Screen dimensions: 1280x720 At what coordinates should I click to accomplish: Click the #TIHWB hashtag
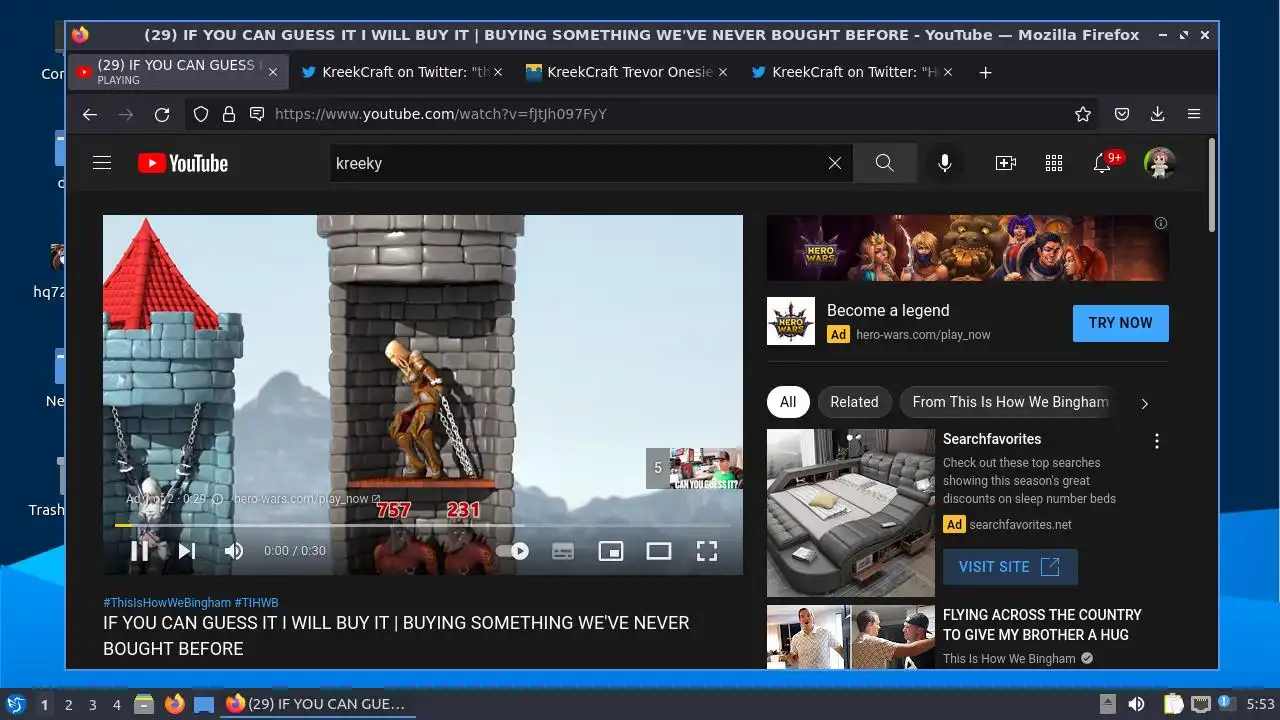tap(257, 603)
